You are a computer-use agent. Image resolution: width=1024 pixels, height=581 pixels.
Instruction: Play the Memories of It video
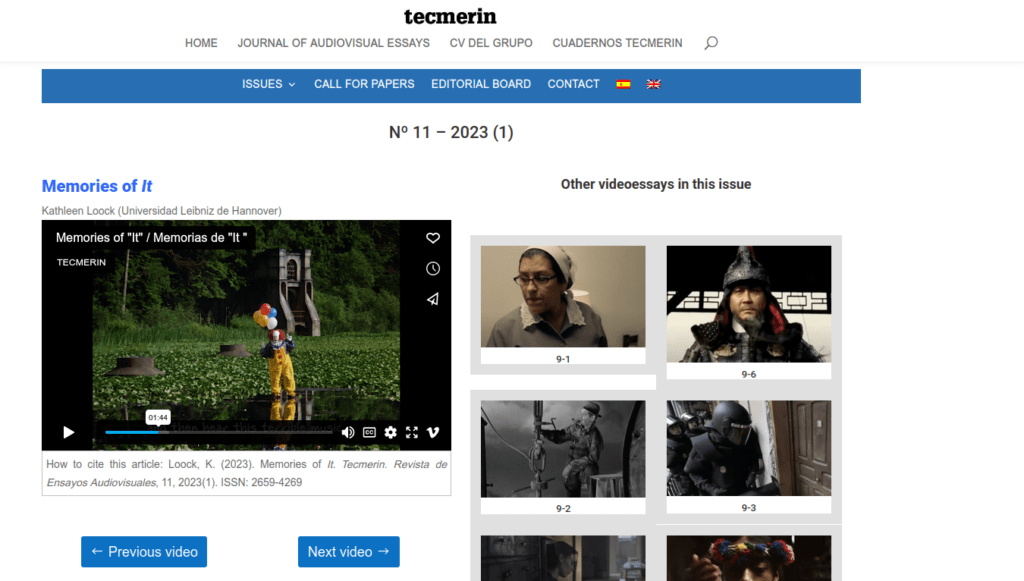[x=69, y=432]
